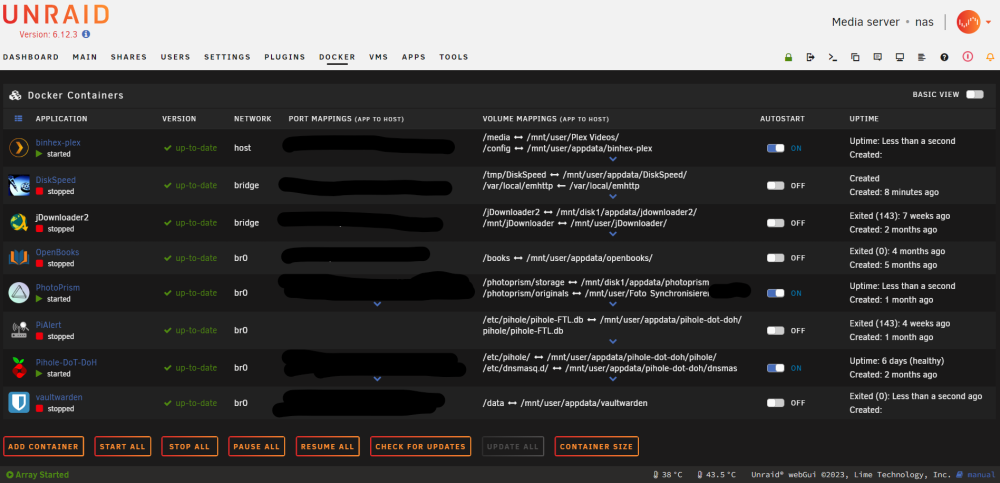Click the manual book icon in the footer
The height and width of the screenshot is (483, 1000).
pos(959,475)
